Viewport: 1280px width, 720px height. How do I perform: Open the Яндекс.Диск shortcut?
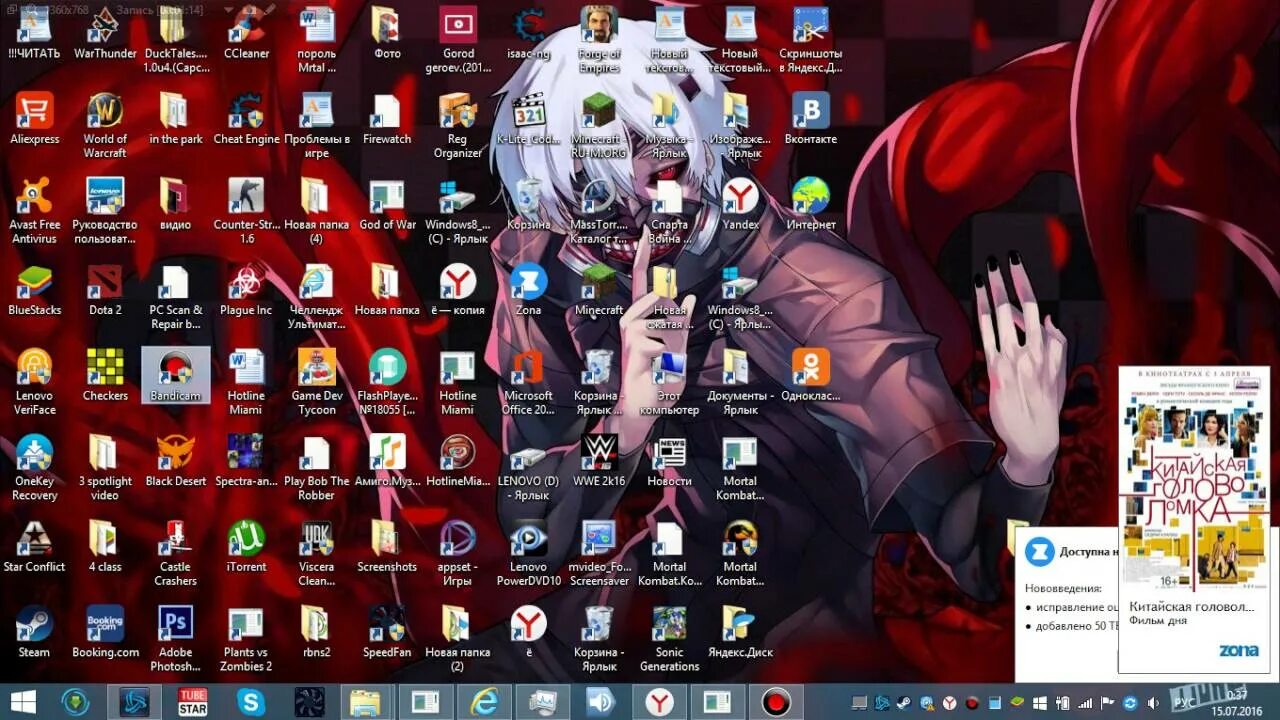pos(740,632)
